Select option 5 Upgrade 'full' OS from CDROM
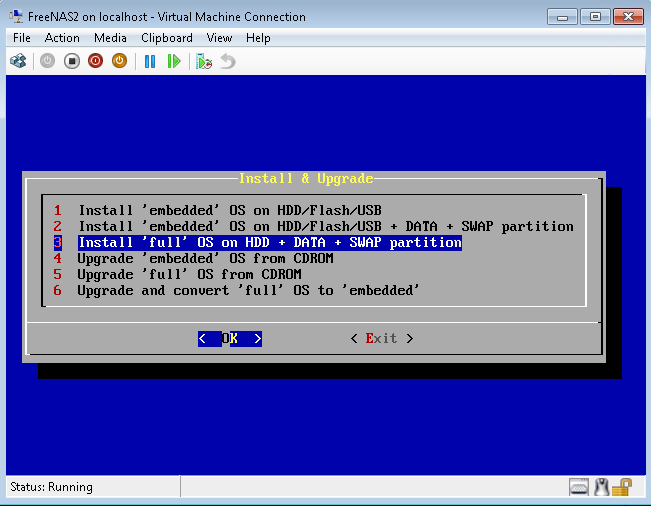Viewport: 651px width, 506px height. tap(177, 274)
